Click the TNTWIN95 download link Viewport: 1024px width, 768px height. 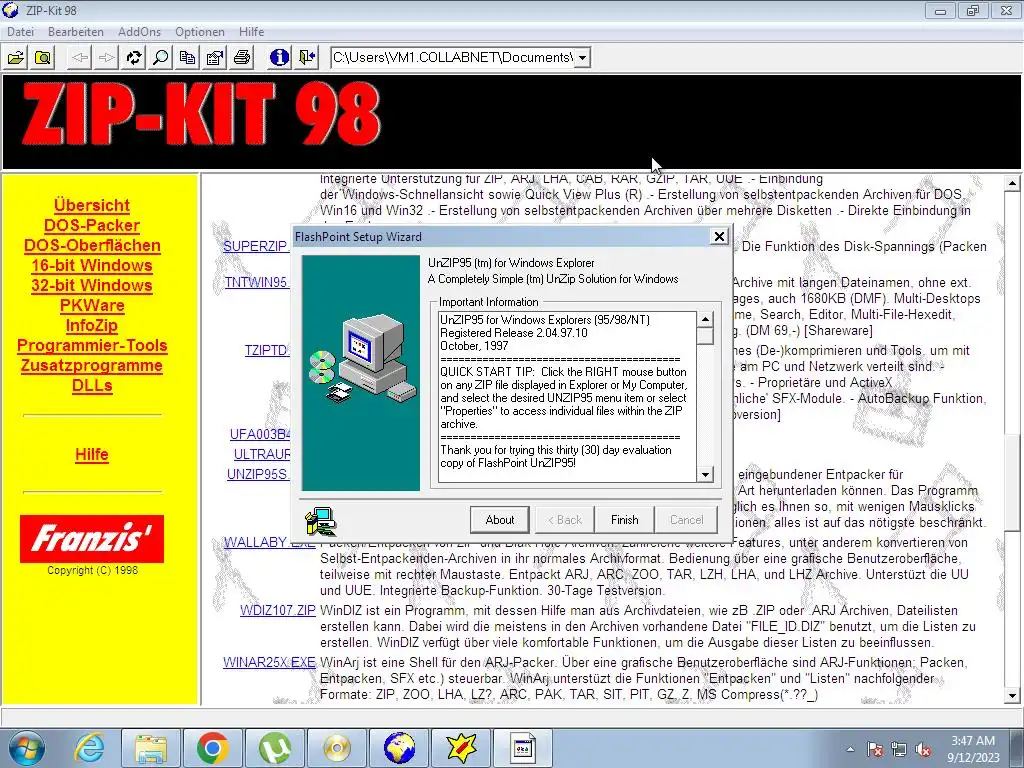coord(257,282)
